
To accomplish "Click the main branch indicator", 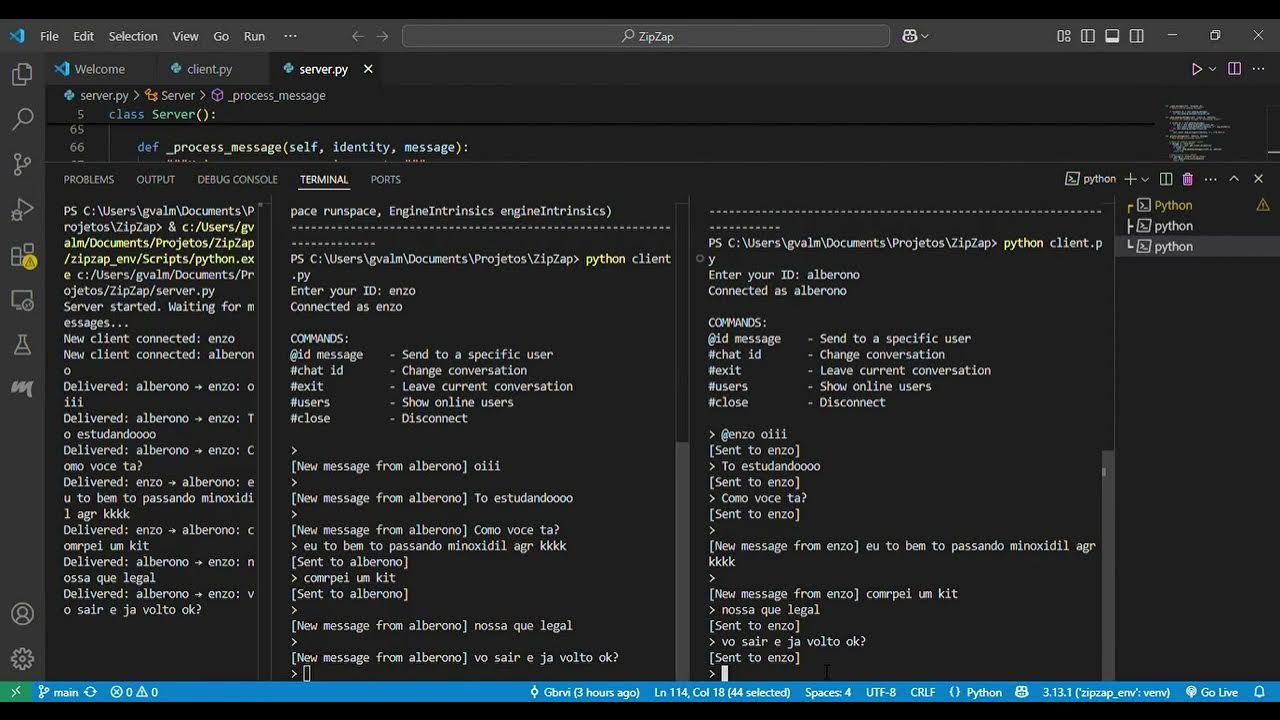I will (x=58, y=692).
